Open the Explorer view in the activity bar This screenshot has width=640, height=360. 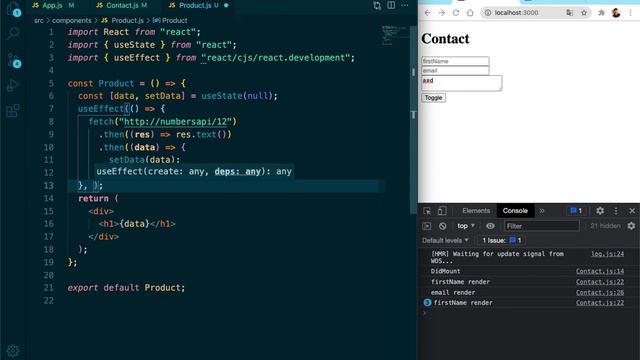(x=13, y=8)
